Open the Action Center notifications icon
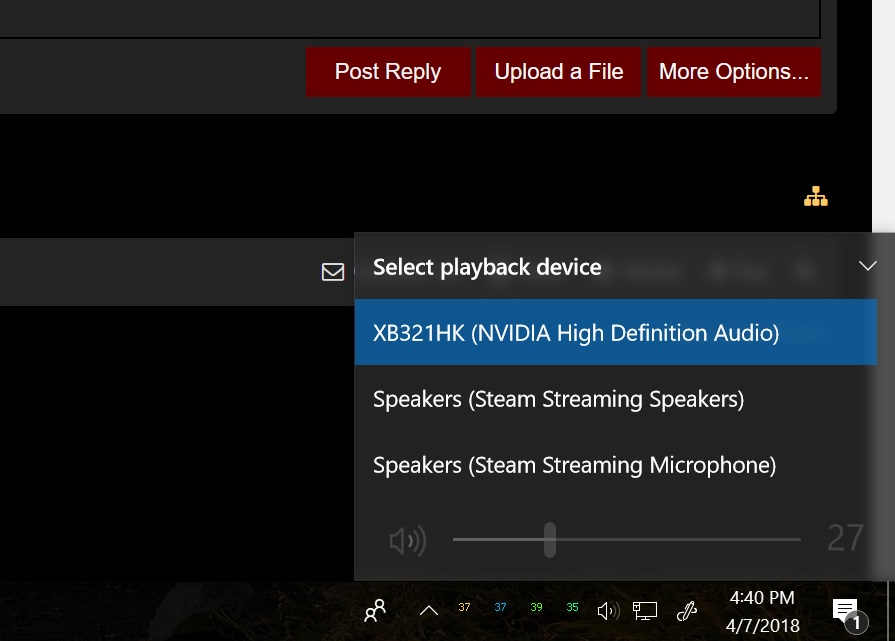This screenshot has width=895, height=641. [x=846, y=611]
